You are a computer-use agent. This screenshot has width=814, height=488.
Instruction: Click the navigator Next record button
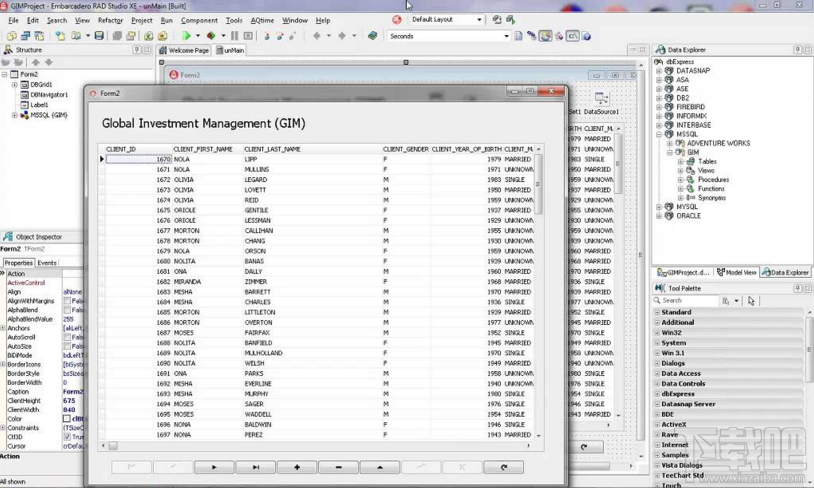pos(214,467)
